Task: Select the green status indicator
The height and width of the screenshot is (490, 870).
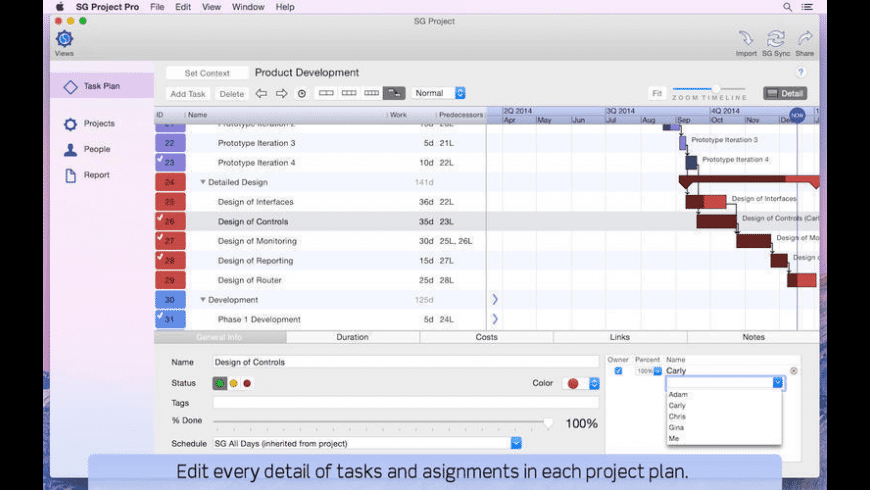Action: point(219,383)
